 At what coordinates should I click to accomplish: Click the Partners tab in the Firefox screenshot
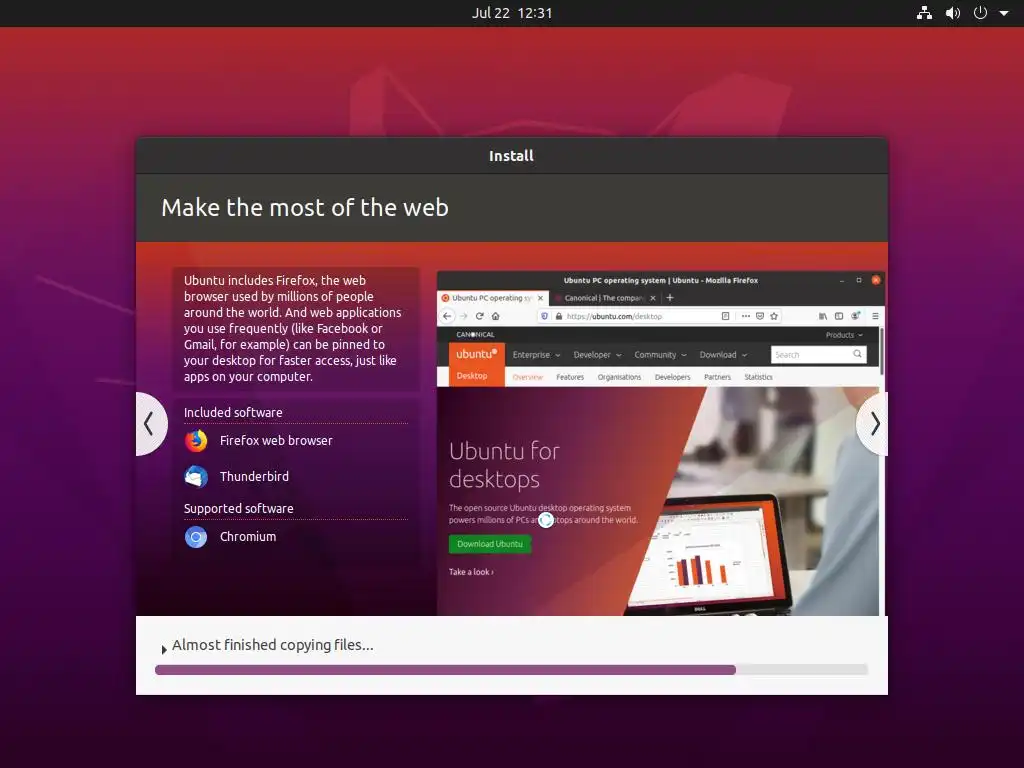717,377
